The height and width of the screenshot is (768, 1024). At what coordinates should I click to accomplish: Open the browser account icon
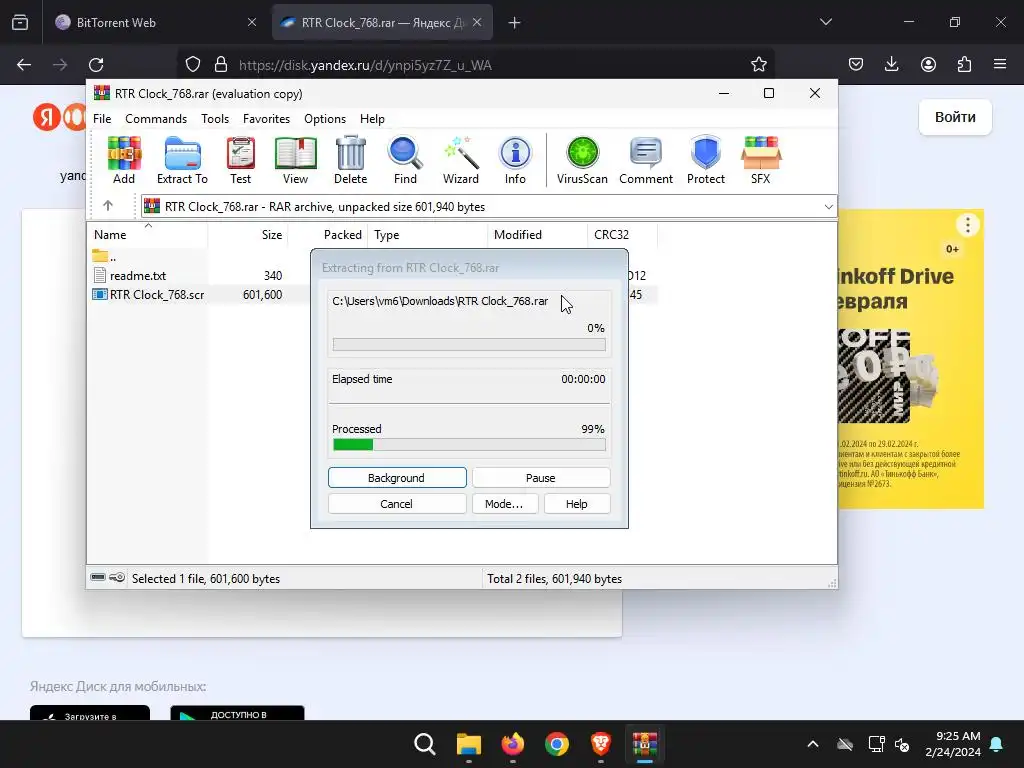click(928, 64)
